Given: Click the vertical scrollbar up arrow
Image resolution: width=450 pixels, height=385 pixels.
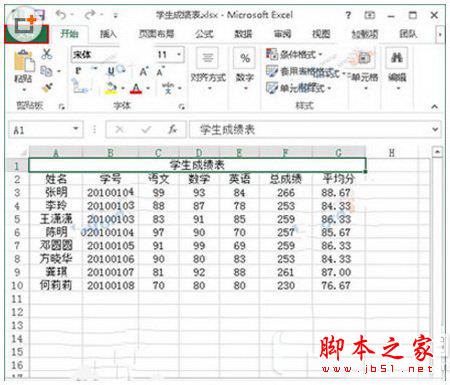Looking at the screenshot, I should coord(437,152).
